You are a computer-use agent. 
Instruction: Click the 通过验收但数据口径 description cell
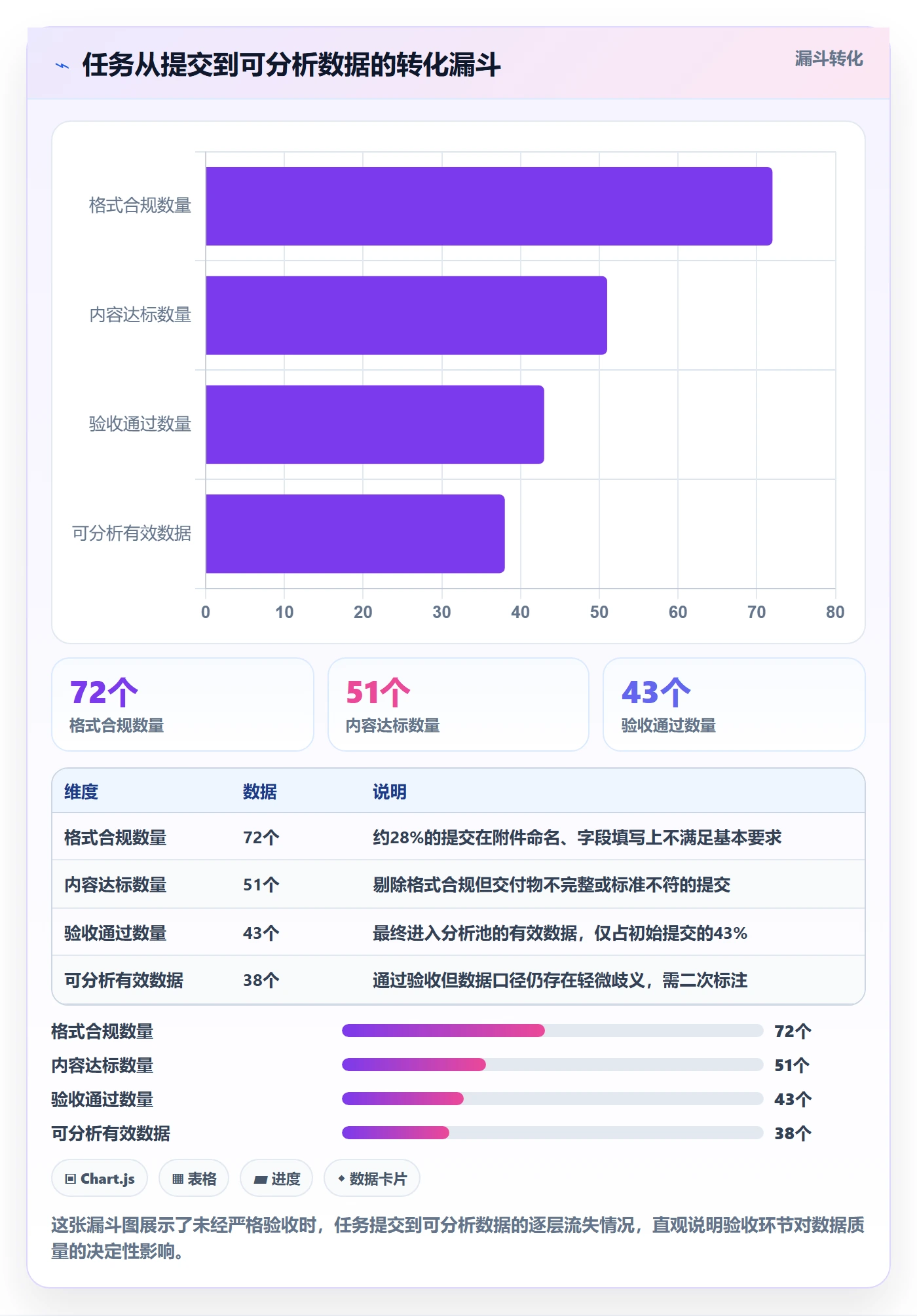(x=560, y=980)
